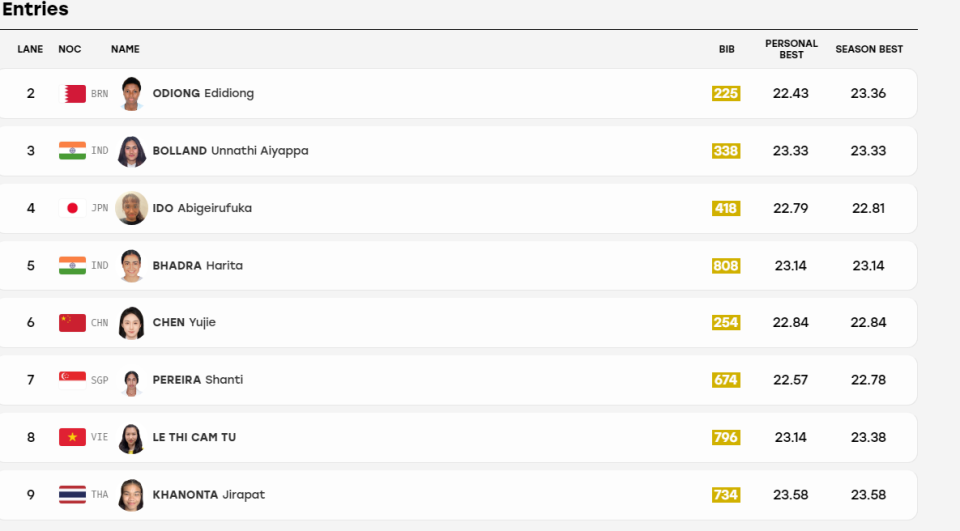Click personal best 22.43 for ODIONG
This screenshot has width=960, height=531.
point(790,93)
